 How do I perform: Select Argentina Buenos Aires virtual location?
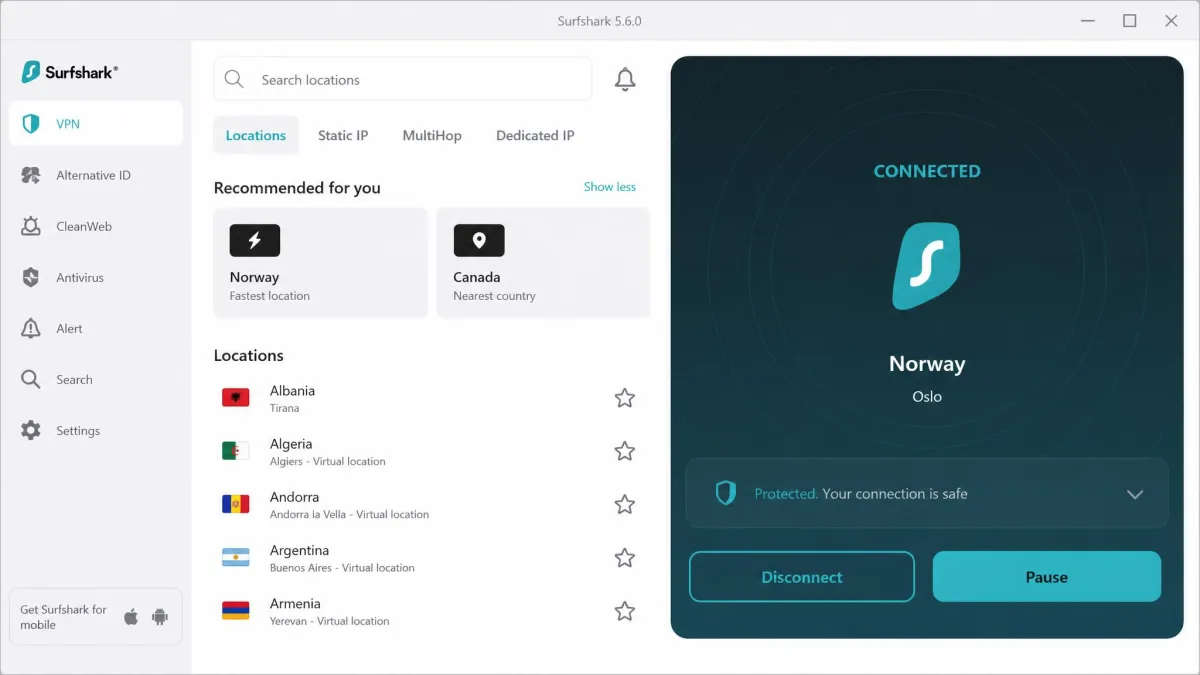pyautogui.click(x=431, y=557)
